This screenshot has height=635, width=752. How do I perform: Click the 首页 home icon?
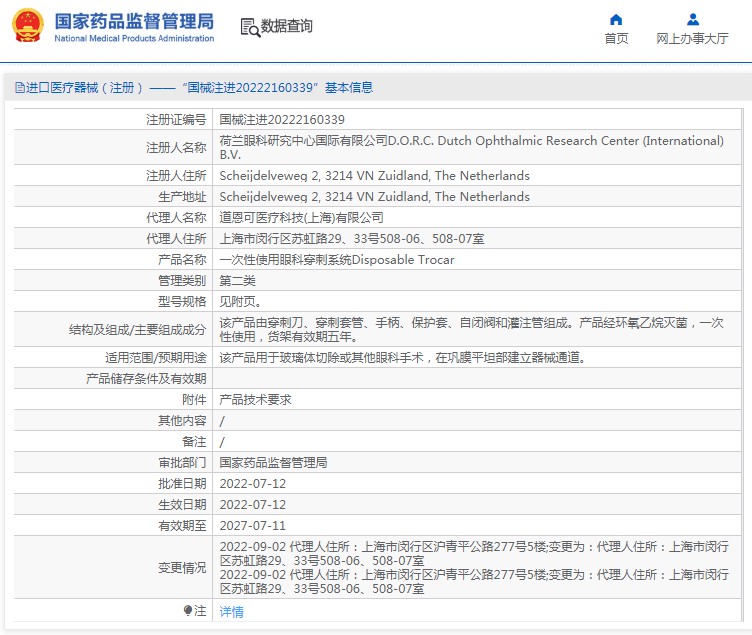pyautogui.click(x=616, y=20)
